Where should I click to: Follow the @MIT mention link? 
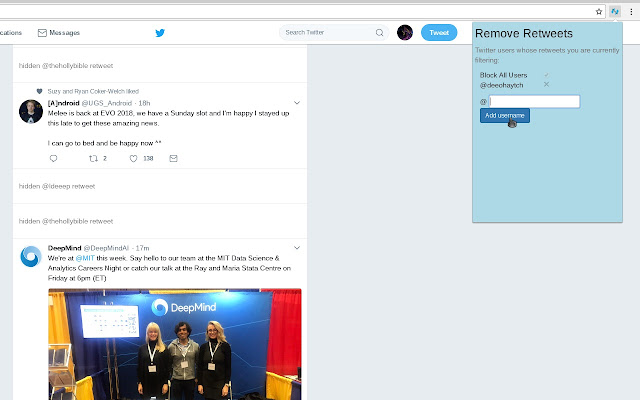click(85, 258)
